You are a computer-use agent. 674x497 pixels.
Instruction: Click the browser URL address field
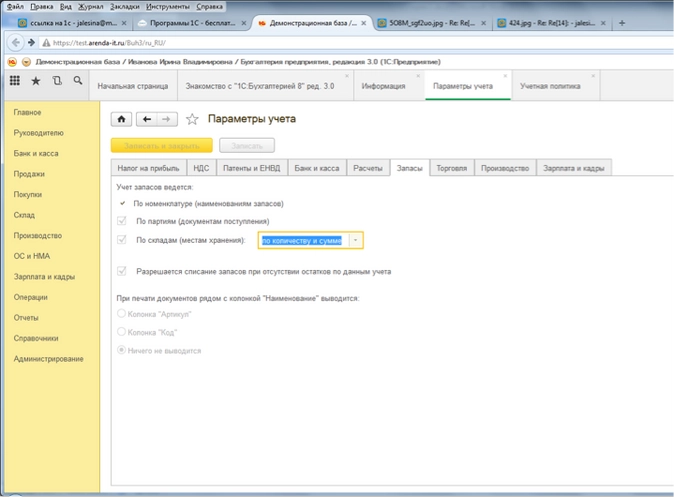[x=300, y=43]
